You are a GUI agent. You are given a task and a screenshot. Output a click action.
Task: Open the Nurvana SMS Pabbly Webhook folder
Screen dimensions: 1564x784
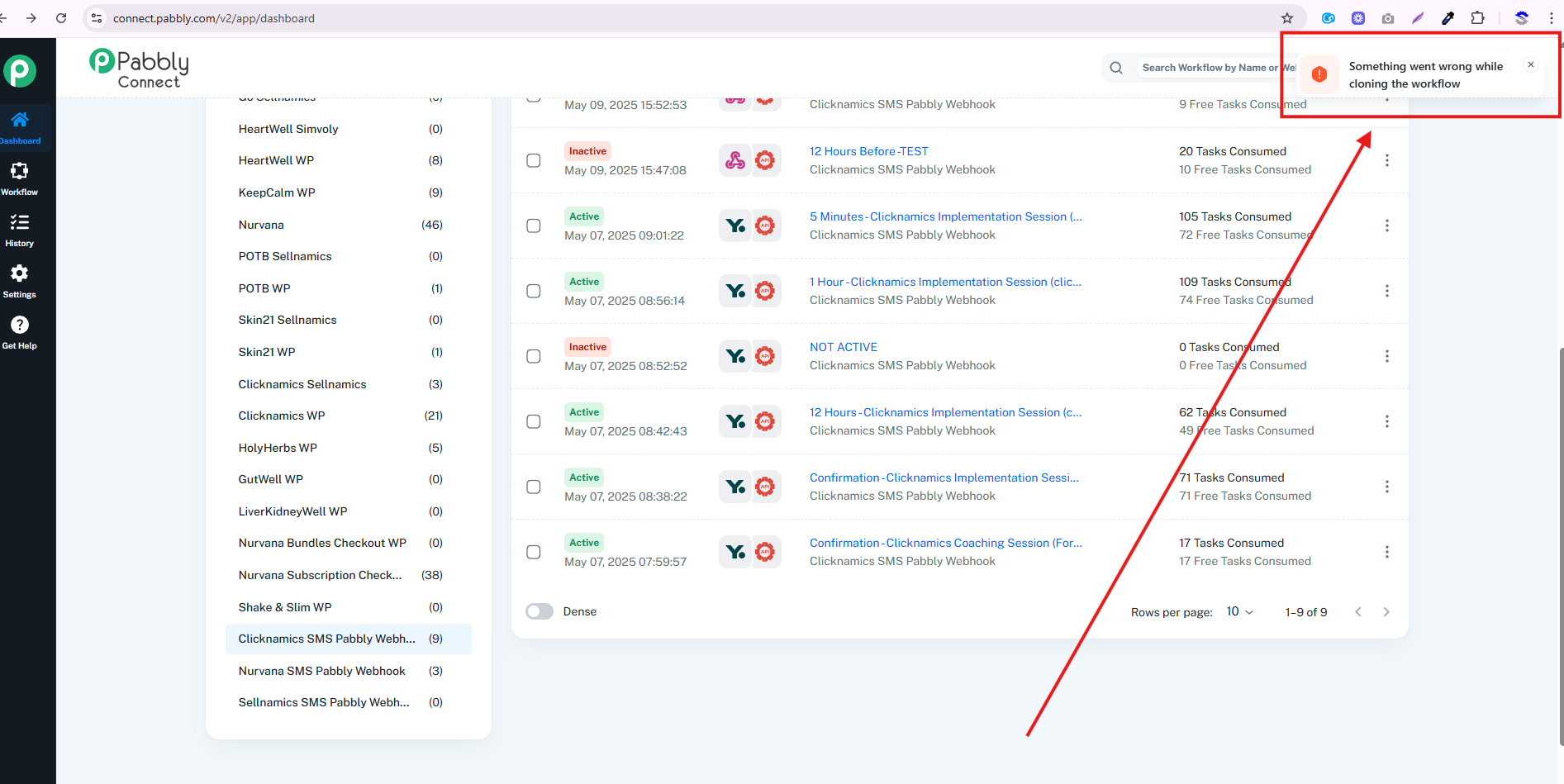[x=348, y=671]
